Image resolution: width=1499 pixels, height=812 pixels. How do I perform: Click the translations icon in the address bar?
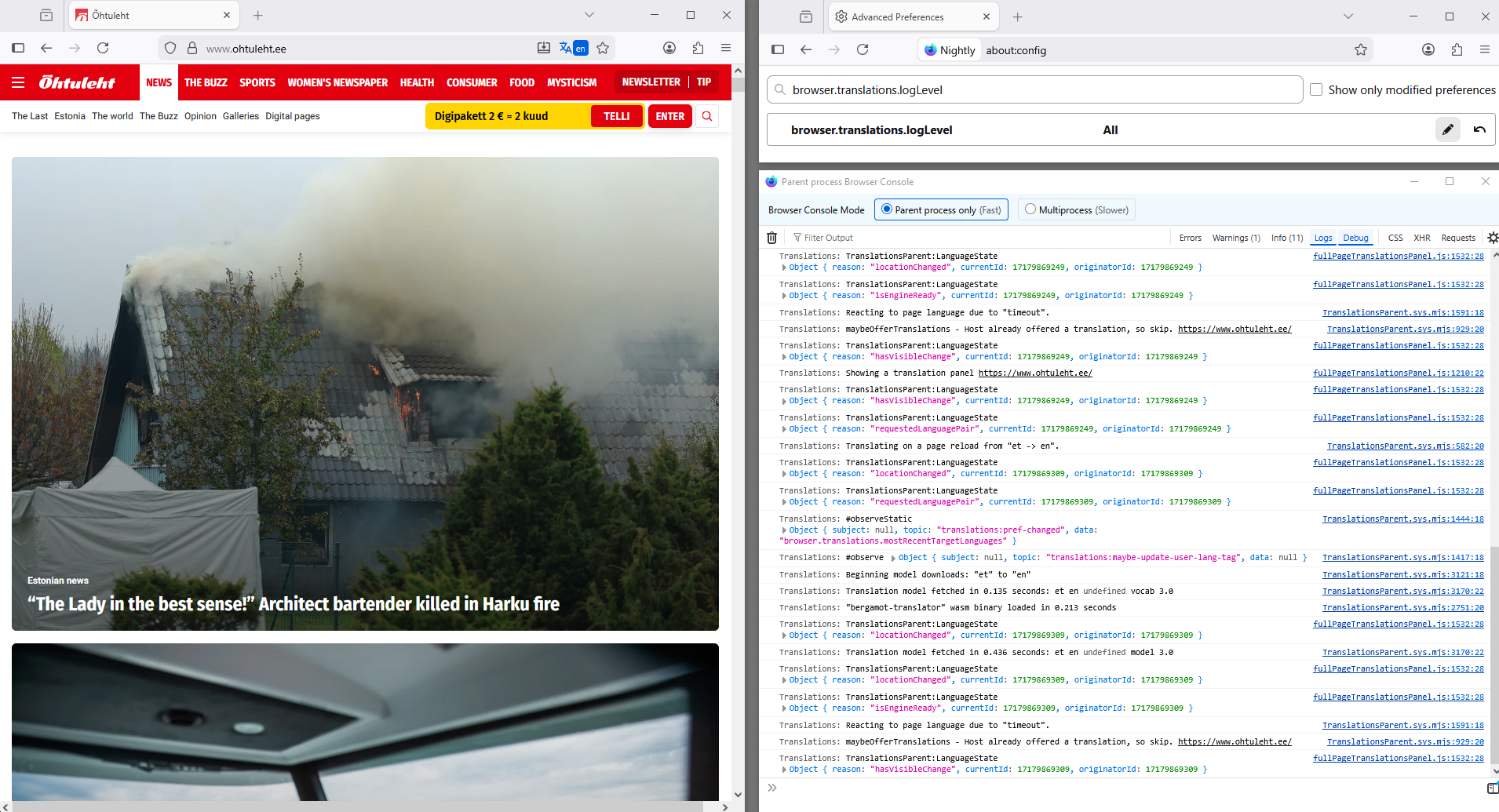[x=573, y=48]
